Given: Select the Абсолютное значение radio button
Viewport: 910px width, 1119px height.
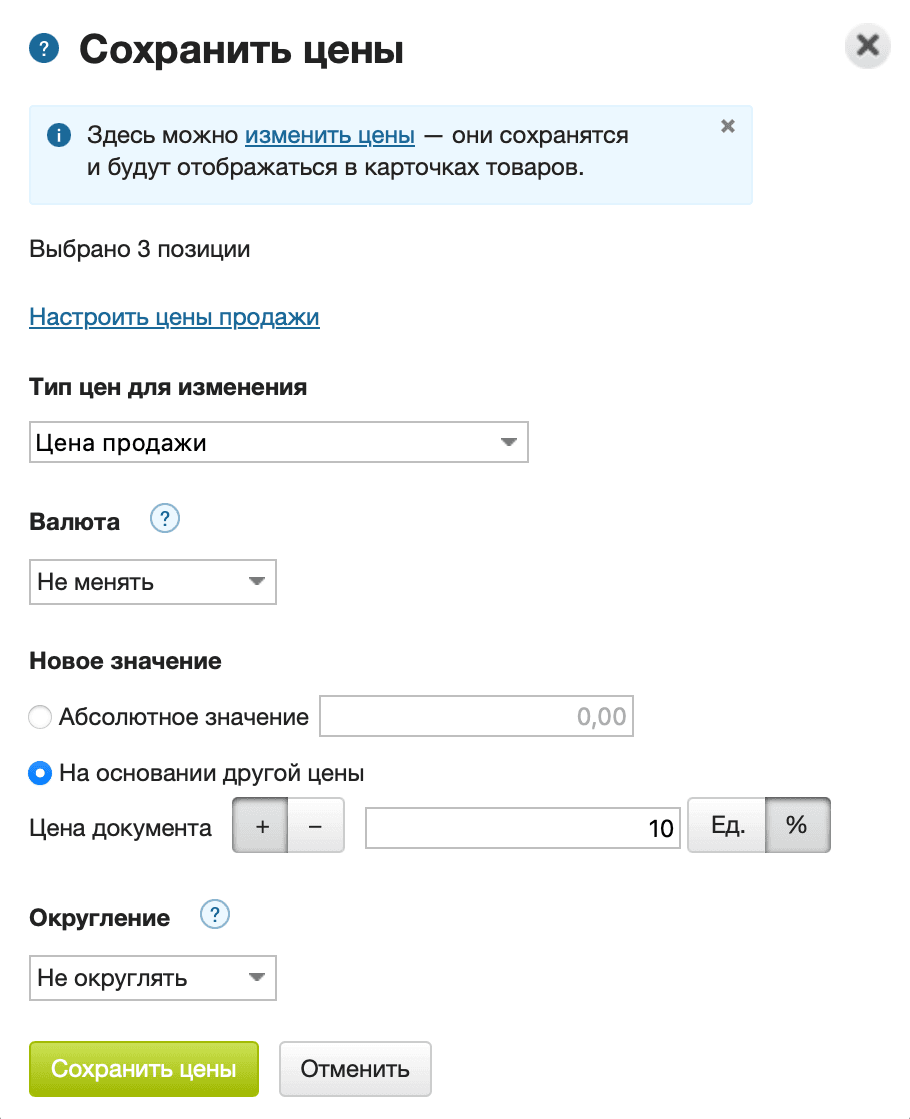Looking at the screenshot, I should [38, 716].
